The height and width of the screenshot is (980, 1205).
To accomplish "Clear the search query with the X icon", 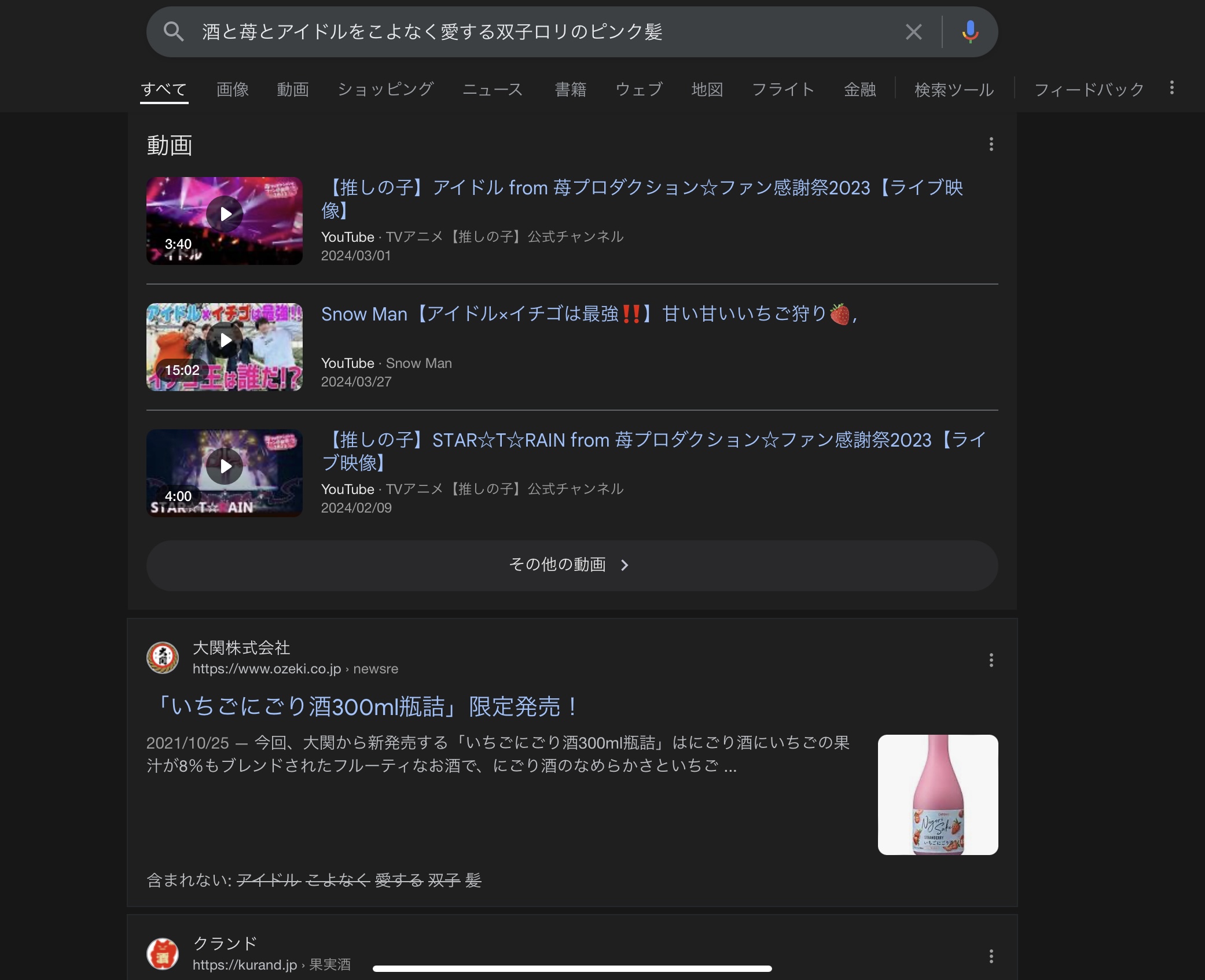I will point(913,32).
